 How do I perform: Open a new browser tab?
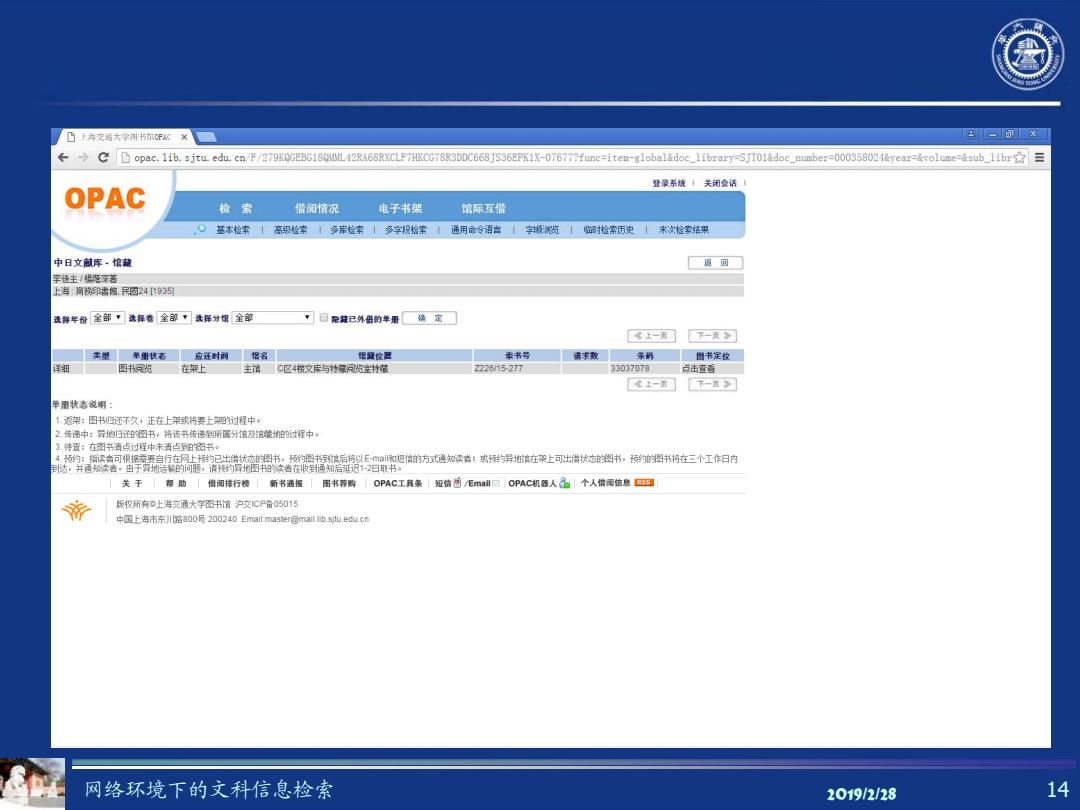[x=206, y=136]
